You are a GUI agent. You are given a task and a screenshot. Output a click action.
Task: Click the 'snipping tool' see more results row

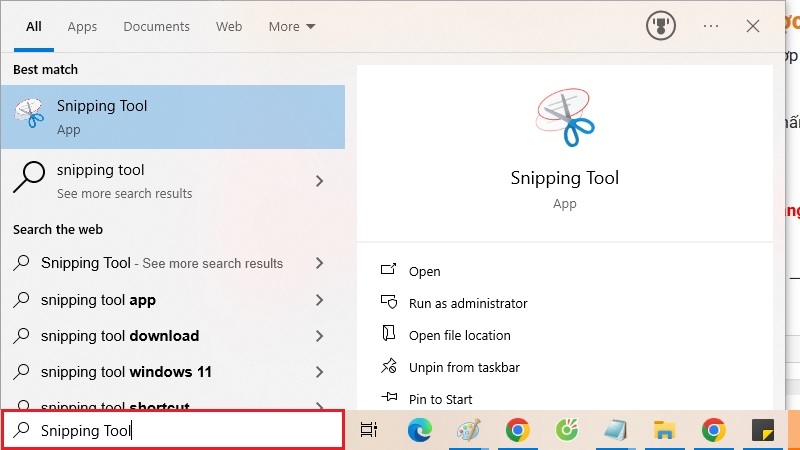[x=173, y=181]
